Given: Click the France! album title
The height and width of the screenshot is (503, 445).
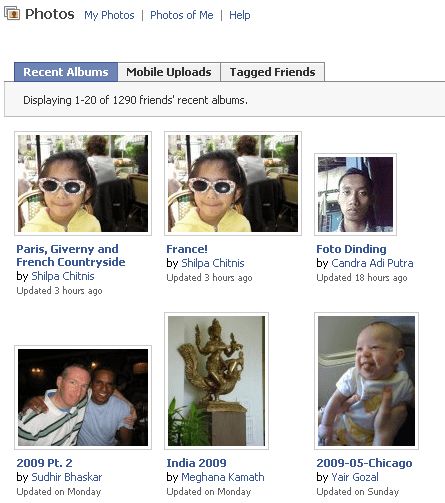Looking at the screenshot, I should [187, 249].
